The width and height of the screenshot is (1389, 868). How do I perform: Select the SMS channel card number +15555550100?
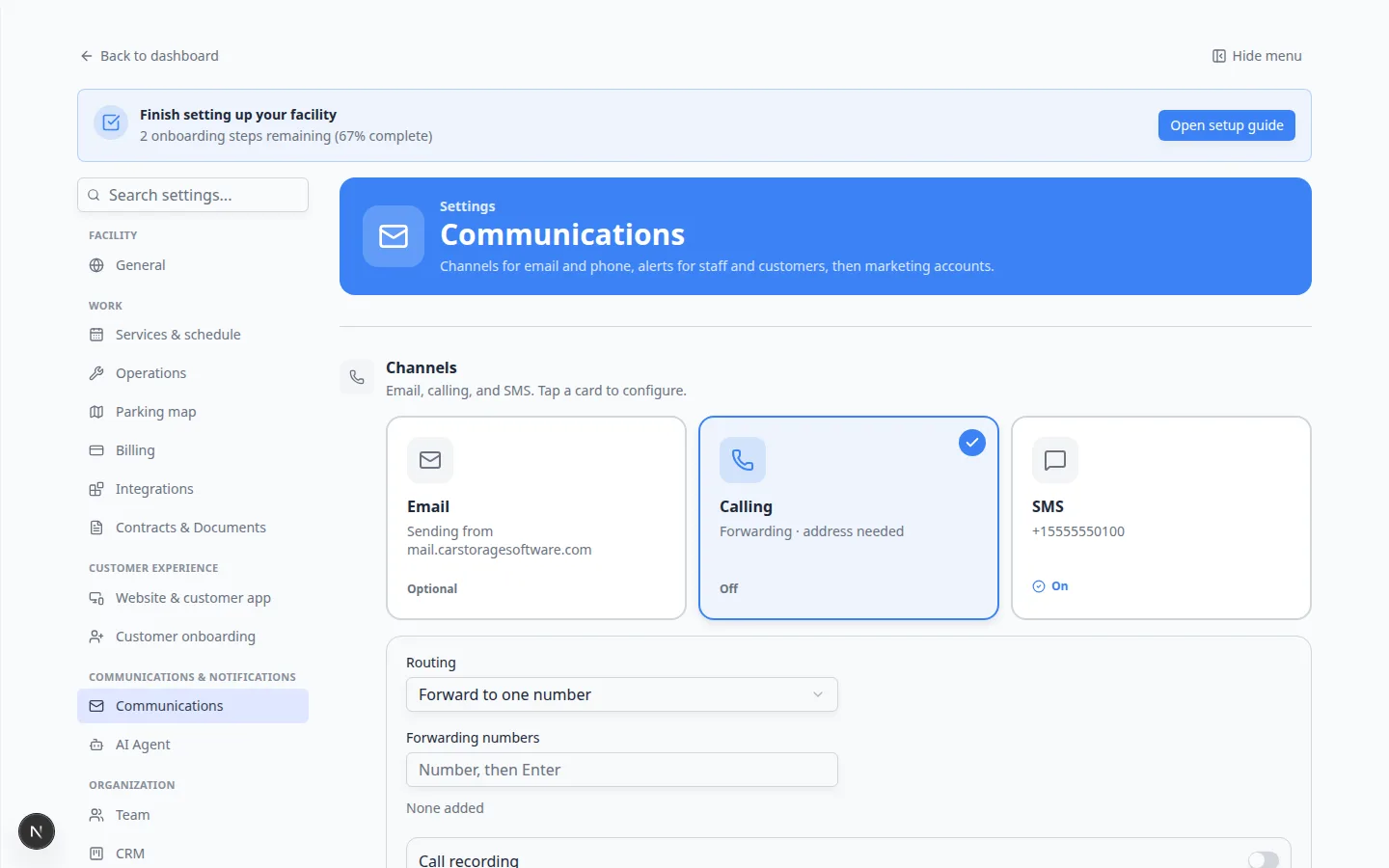pos(1078,531)
